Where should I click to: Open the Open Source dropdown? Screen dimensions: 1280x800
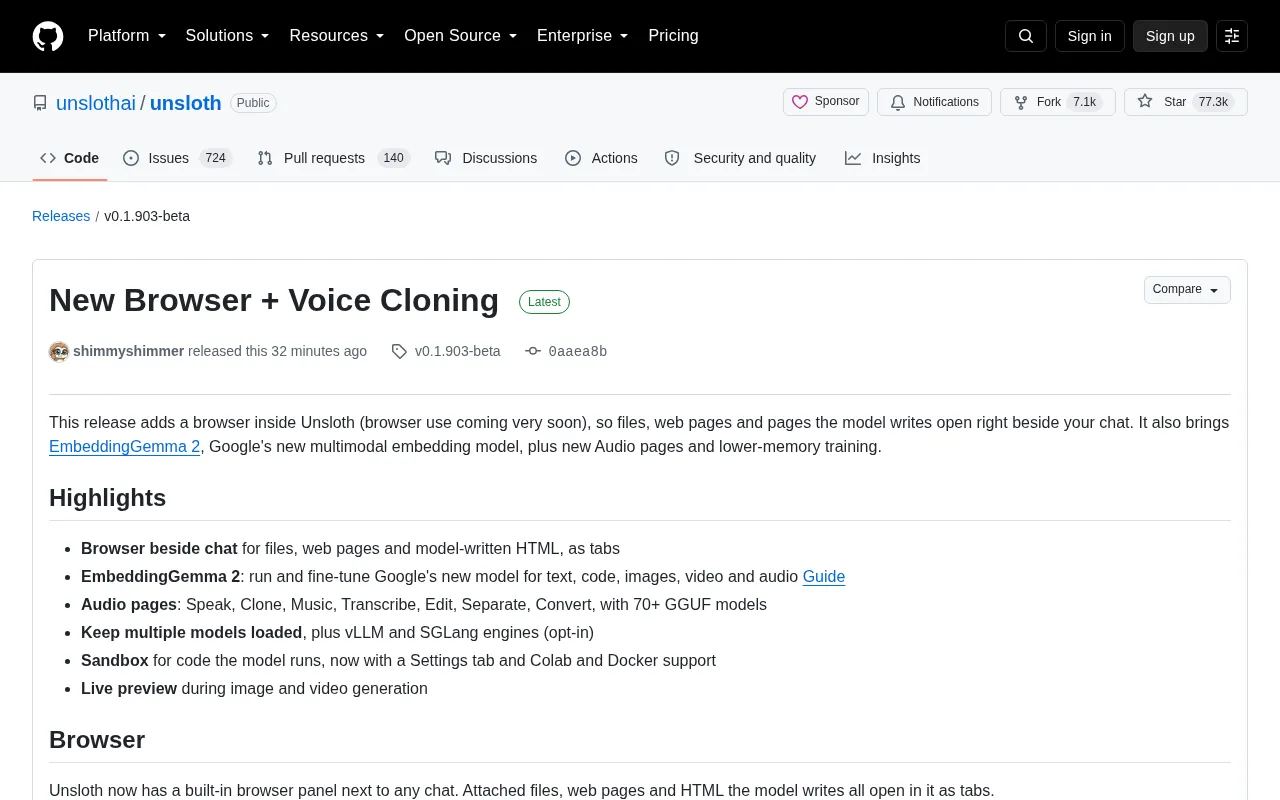pos(460,36)
